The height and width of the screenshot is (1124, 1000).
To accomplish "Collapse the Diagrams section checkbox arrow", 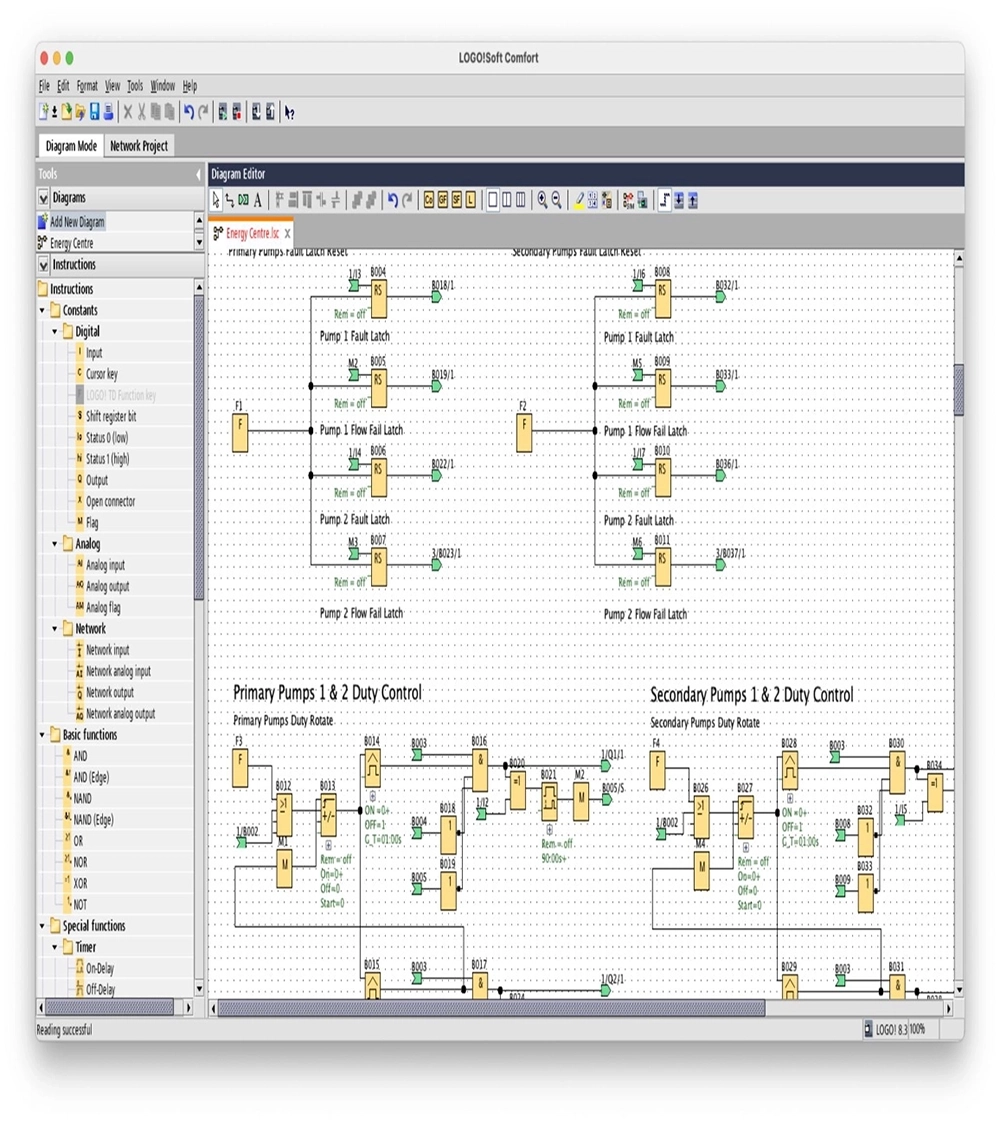I will pos(44,198).
